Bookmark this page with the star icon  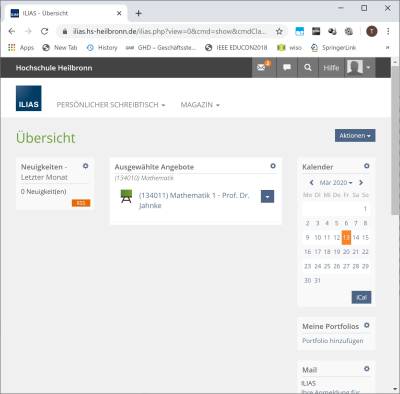tap(279, 31)
